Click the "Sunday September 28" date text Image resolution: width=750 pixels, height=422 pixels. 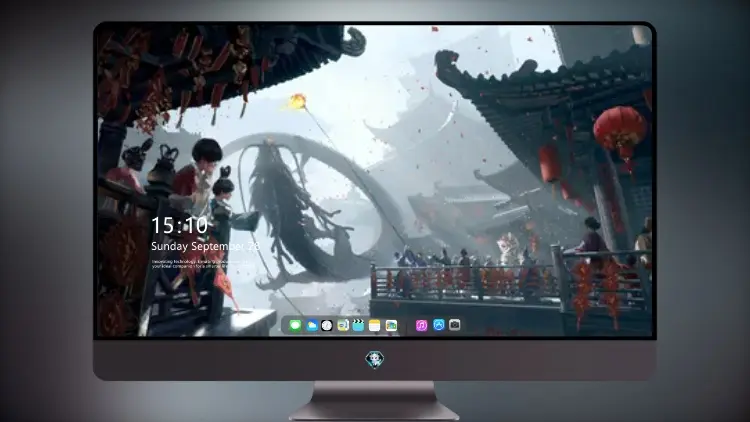pos(205,246)
